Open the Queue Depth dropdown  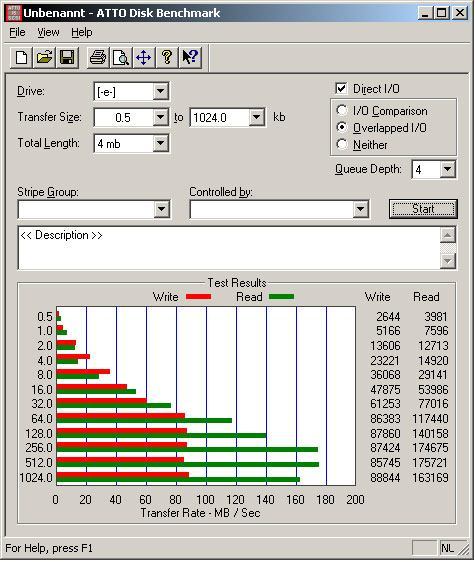tap(448, 169)
